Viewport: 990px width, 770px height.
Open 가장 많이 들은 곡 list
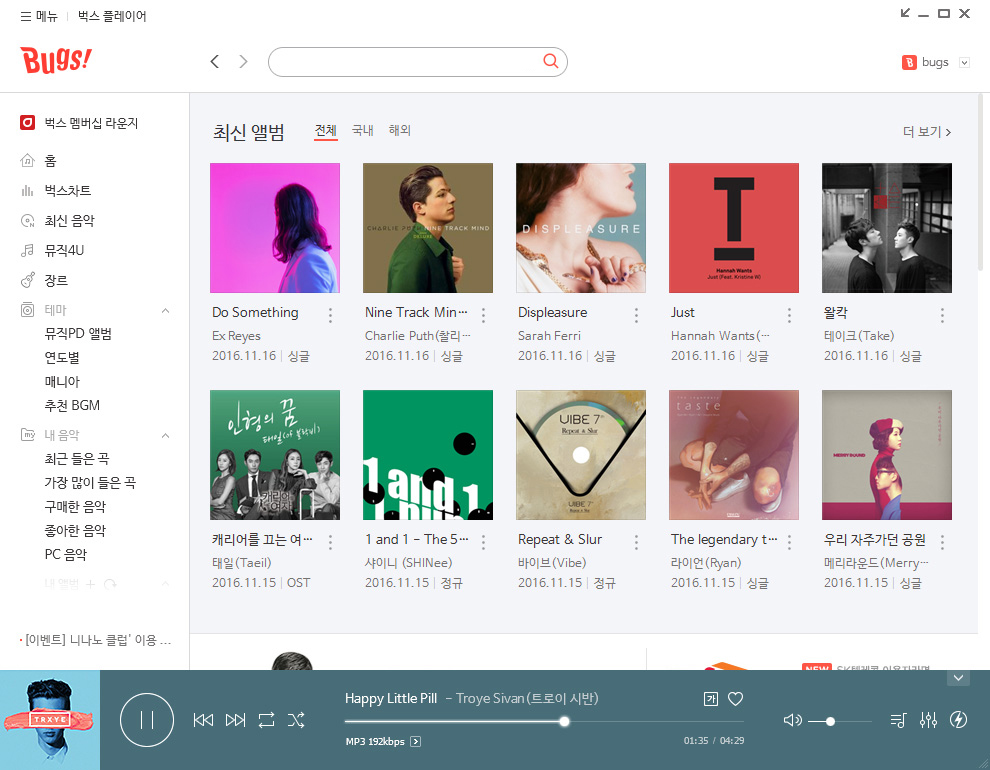pyautogui.click(x=90, y=483)
